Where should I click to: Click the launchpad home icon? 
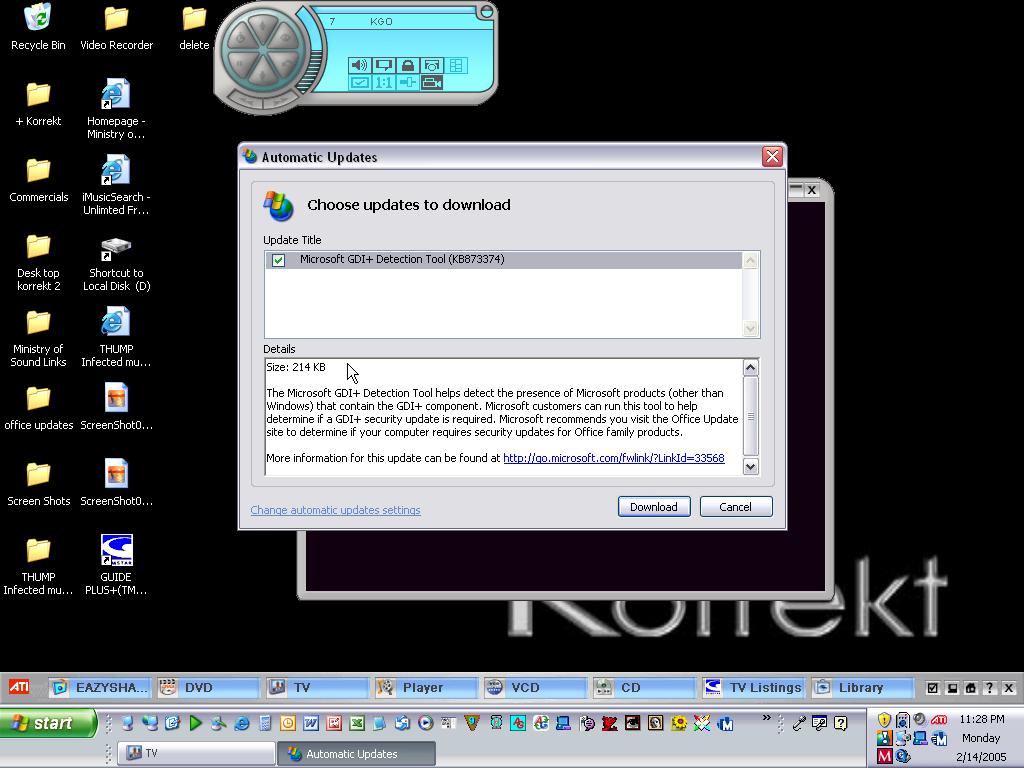pos(970,688)
